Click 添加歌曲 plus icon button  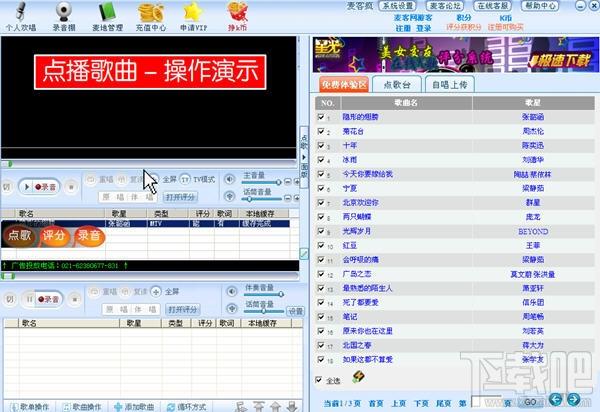point(134,407)
